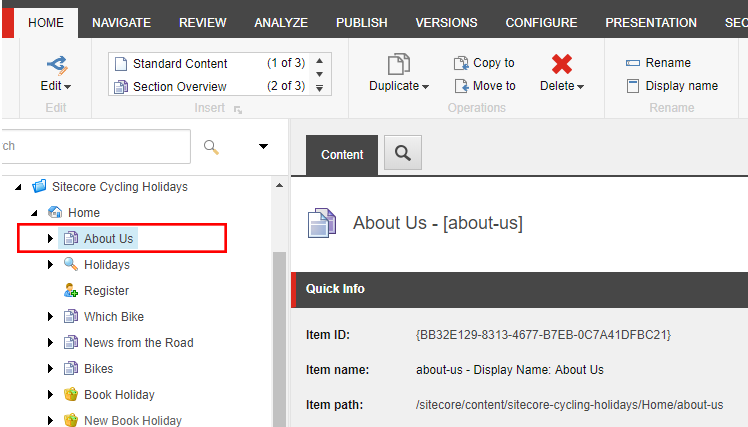Collapse the Quick Info section header
The width and height of the screenshot is (748, 427).
[519, 289]
